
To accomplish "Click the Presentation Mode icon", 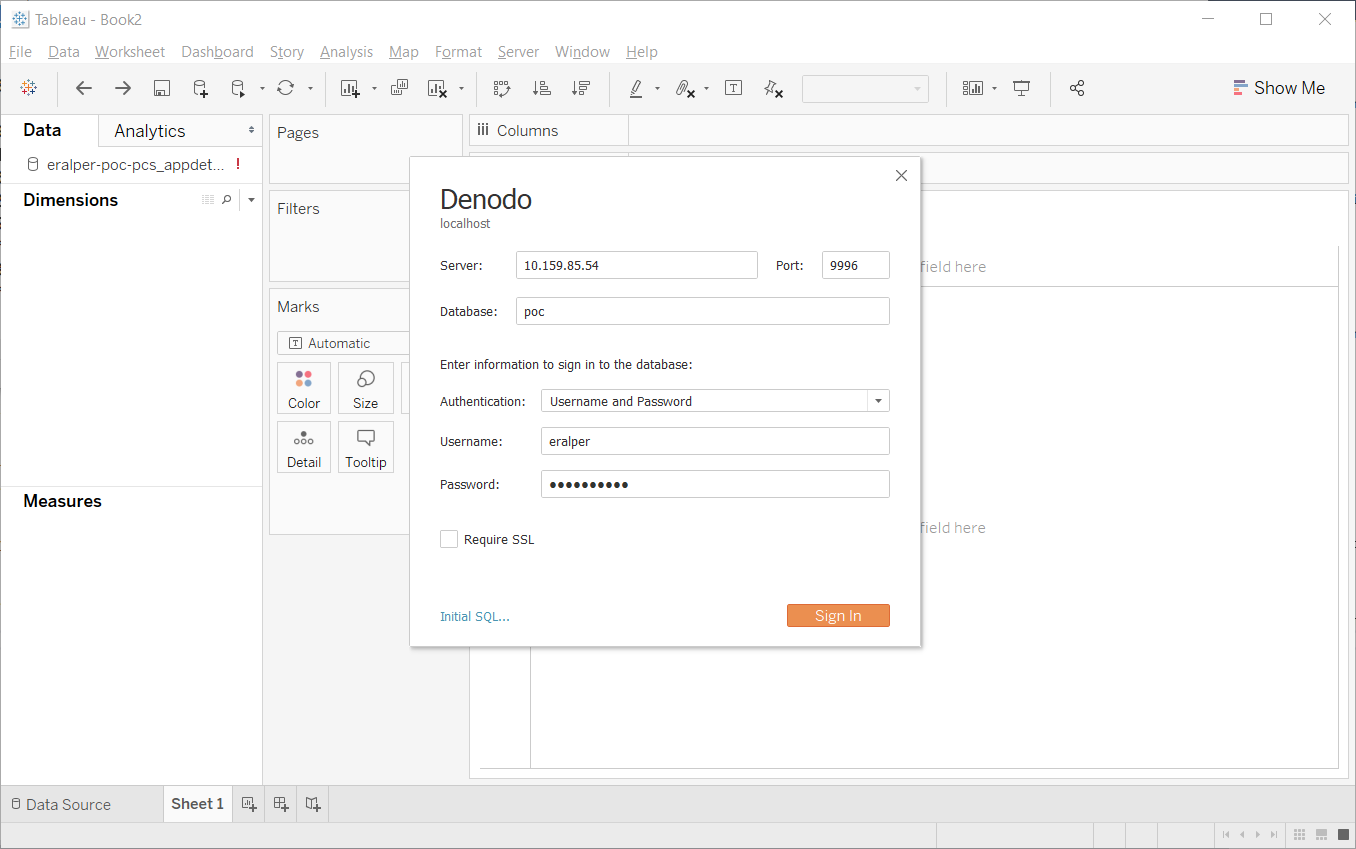I will (1021, 88).
